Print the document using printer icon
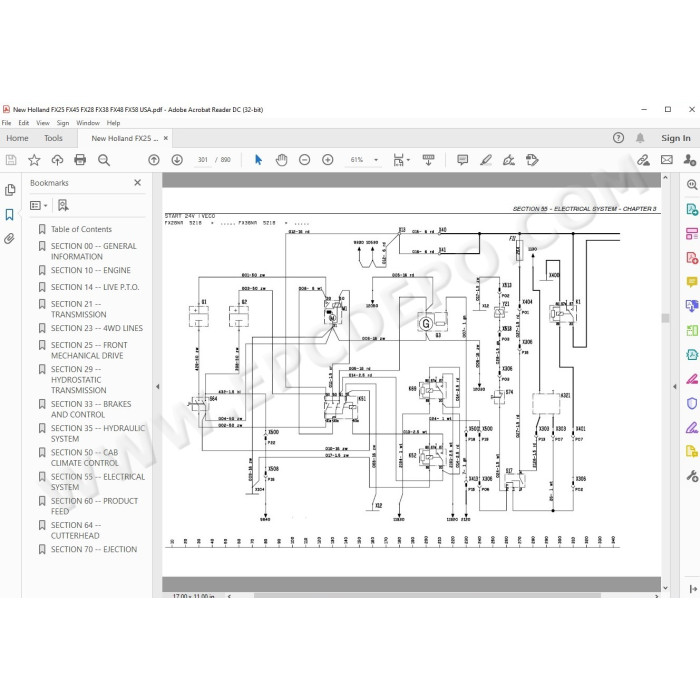 80,160
